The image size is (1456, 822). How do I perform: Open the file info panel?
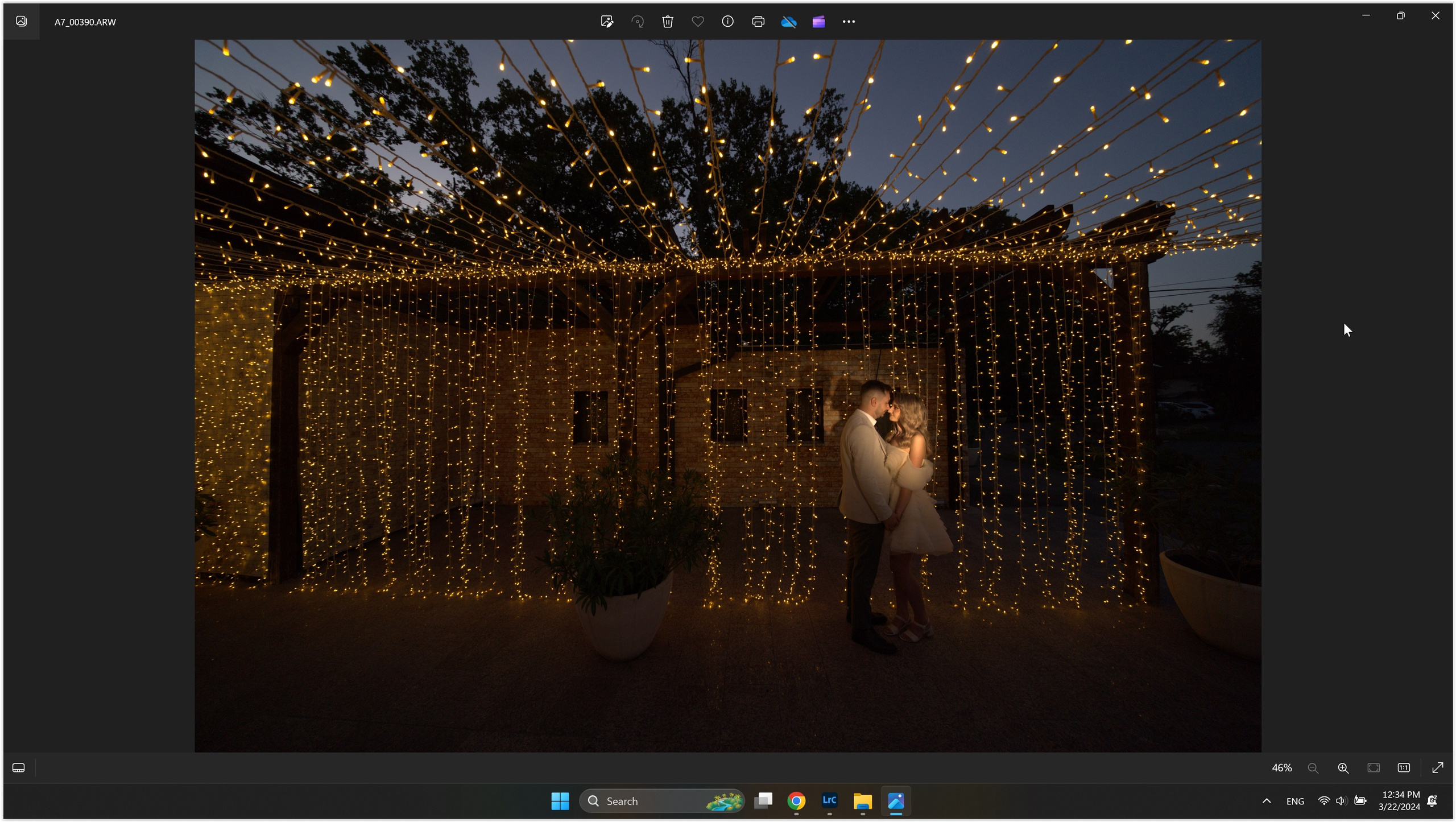[727, 22]
